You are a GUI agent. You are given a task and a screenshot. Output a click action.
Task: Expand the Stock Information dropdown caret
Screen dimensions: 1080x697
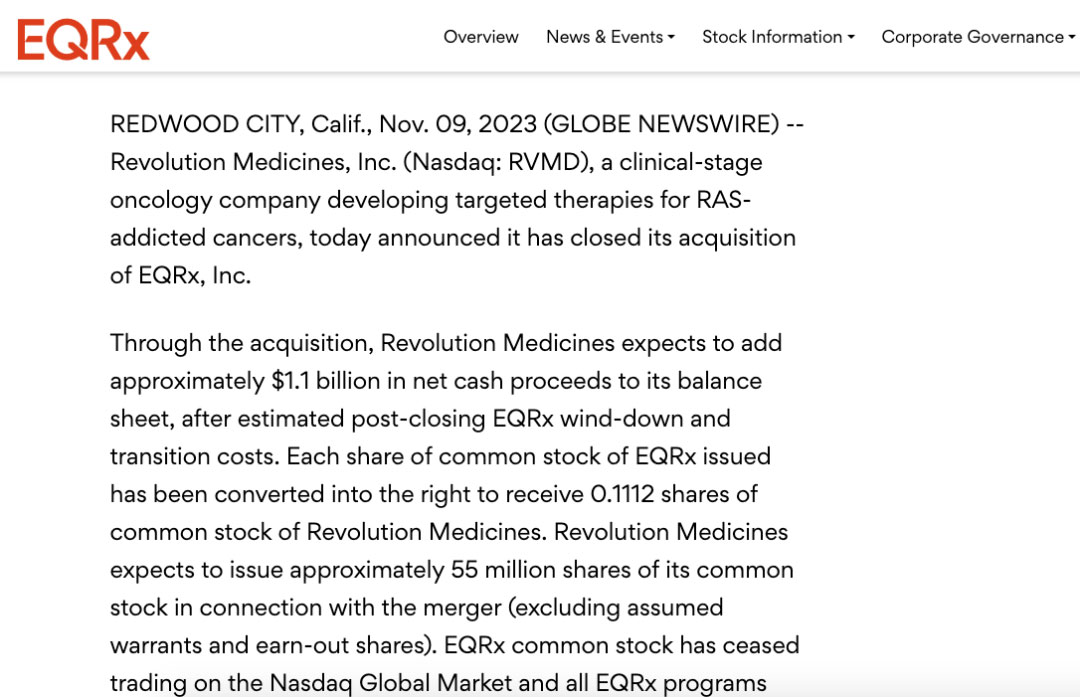pos(851,38)
